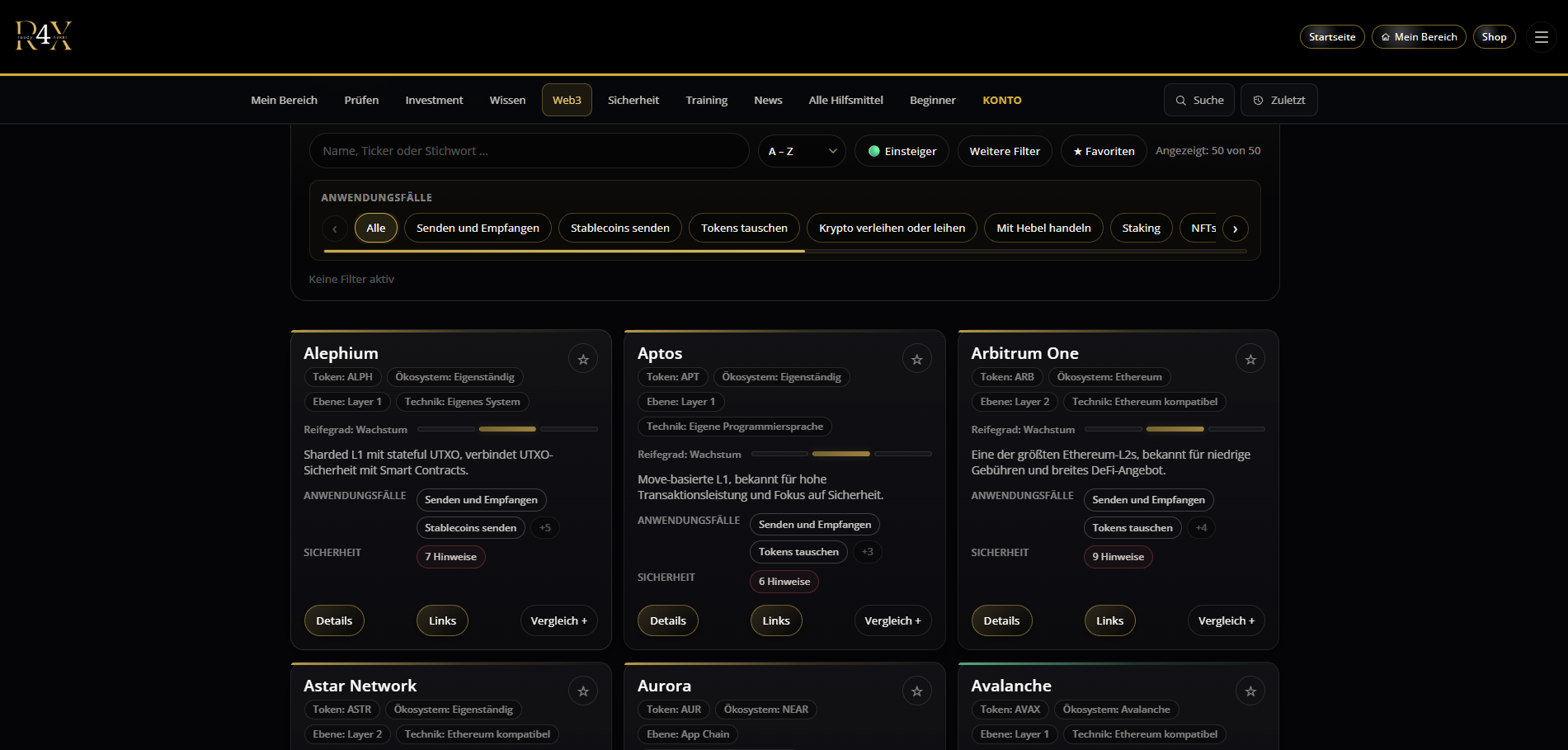Image resolution: width=1568 pixels, height=750 pixels.
Task: Open the Wissen nav tab
Action: 507,100
